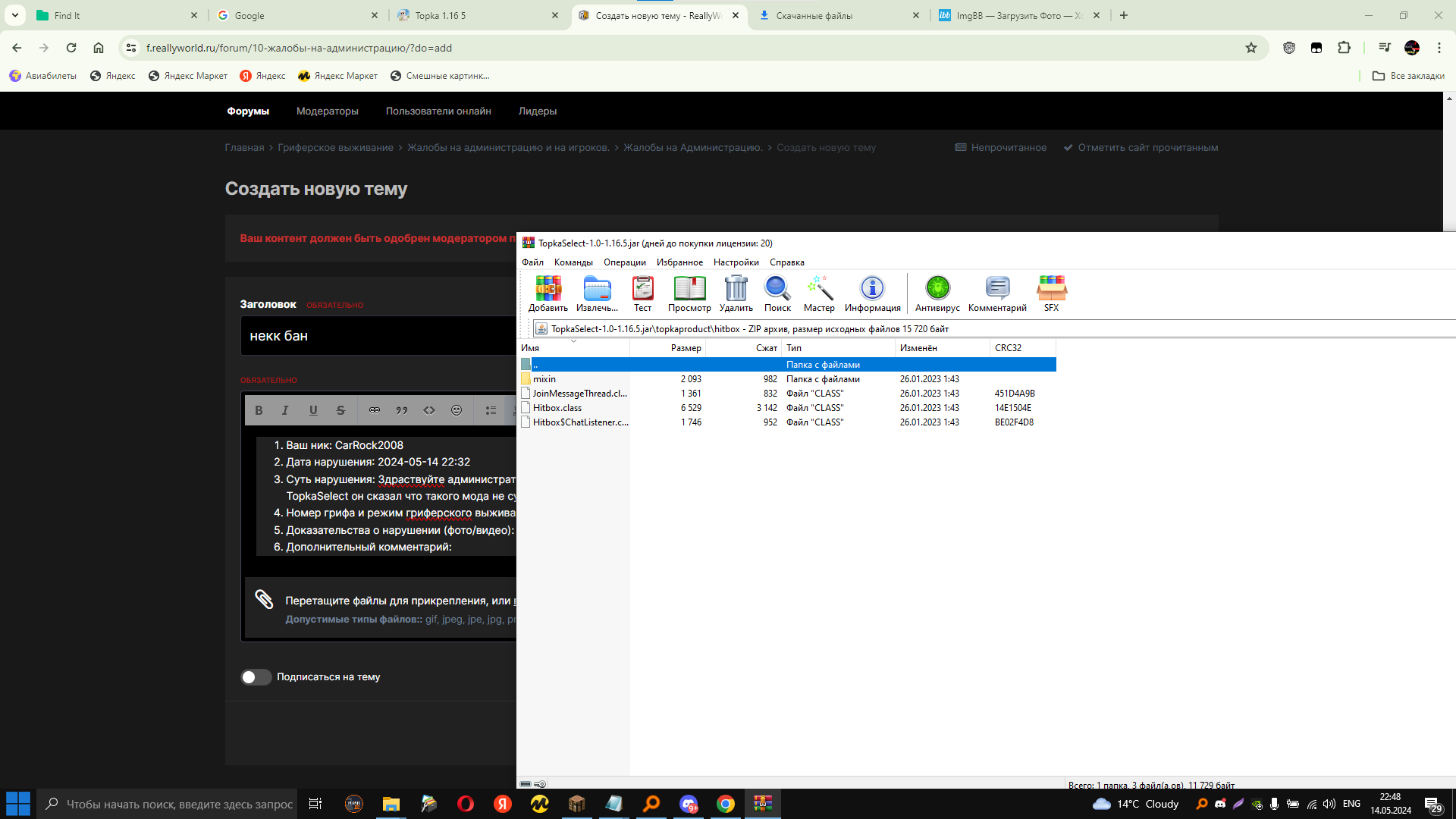The height and width of the screenshot is (819, 1456).
Task: Open the WinRAR Команды menu
Action: [x=573, y=262]
